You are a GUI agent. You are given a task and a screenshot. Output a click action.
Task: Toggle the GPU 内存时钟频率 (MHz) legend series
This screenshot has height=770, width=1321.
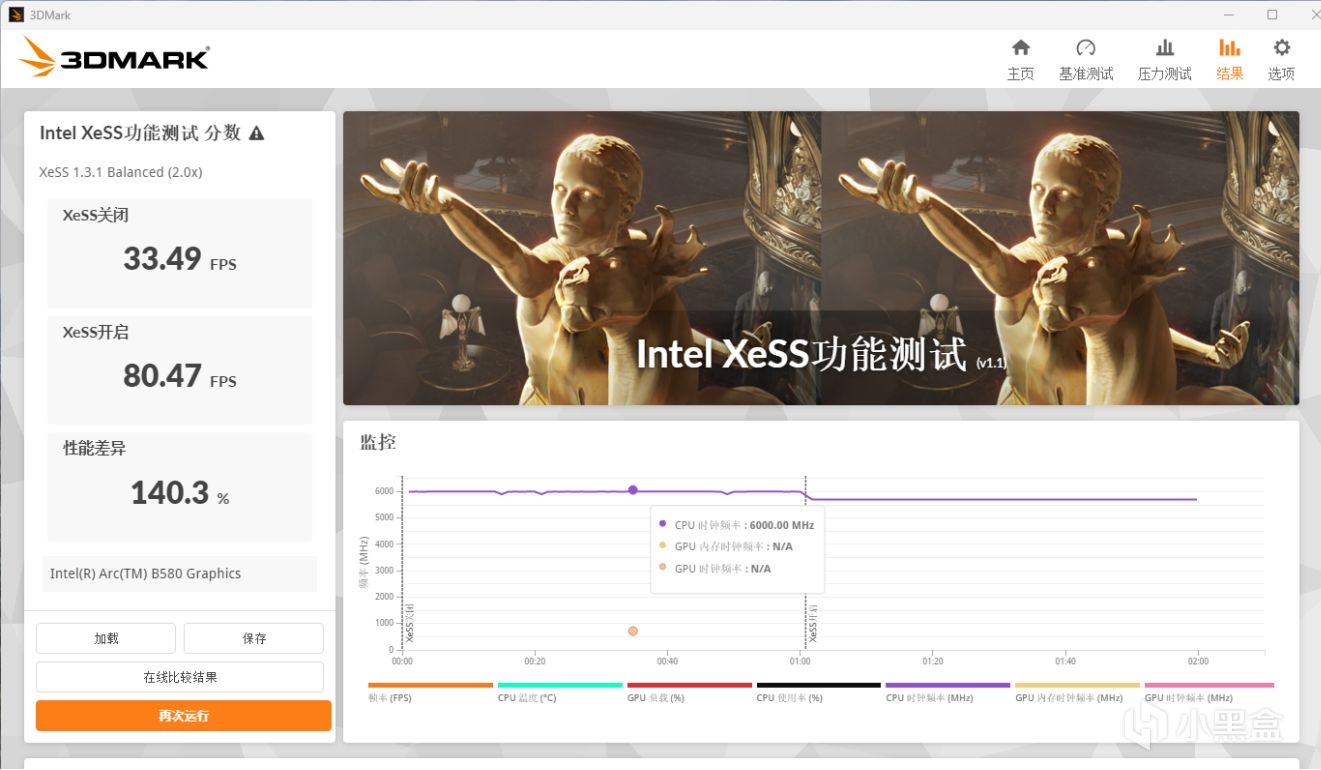pyautogui.click(x=1077, y=692)
